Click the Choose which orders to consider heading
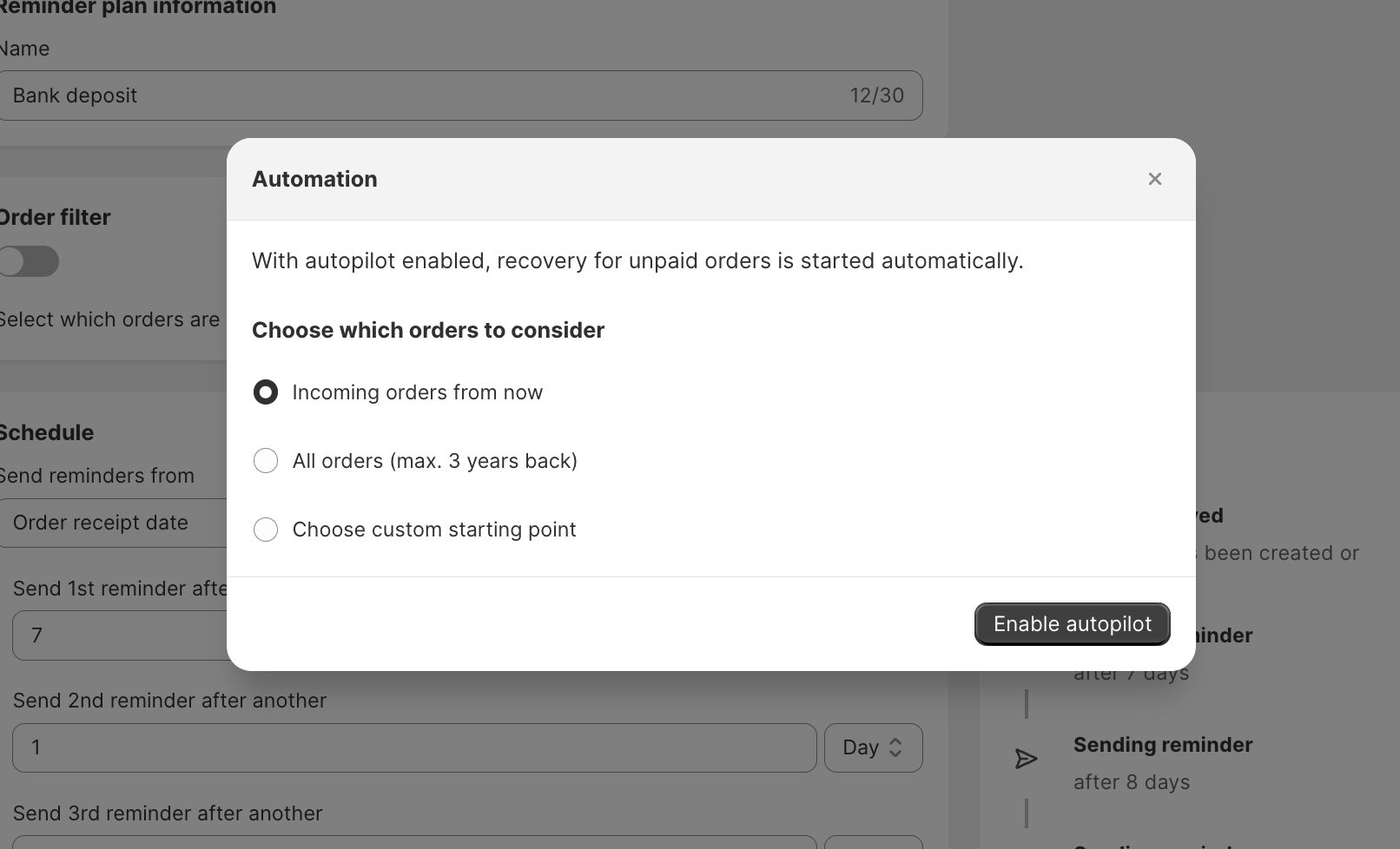This screenshot has height=849, width=1400. [428, 331]
